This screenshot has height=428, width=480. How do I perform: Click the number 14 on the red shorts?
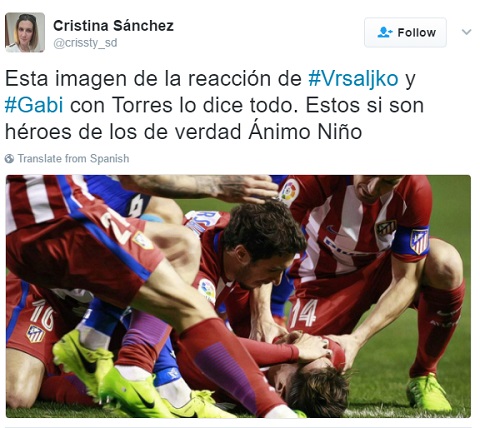tap(303, 313)
